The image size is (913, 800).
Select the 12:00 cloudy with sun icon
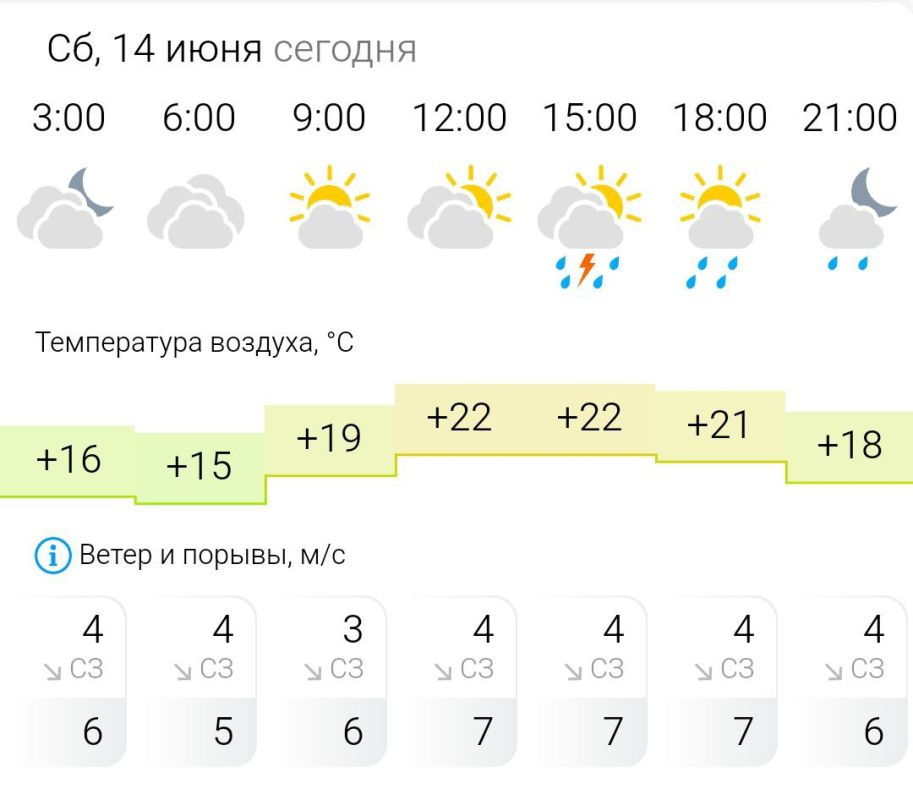459,207
